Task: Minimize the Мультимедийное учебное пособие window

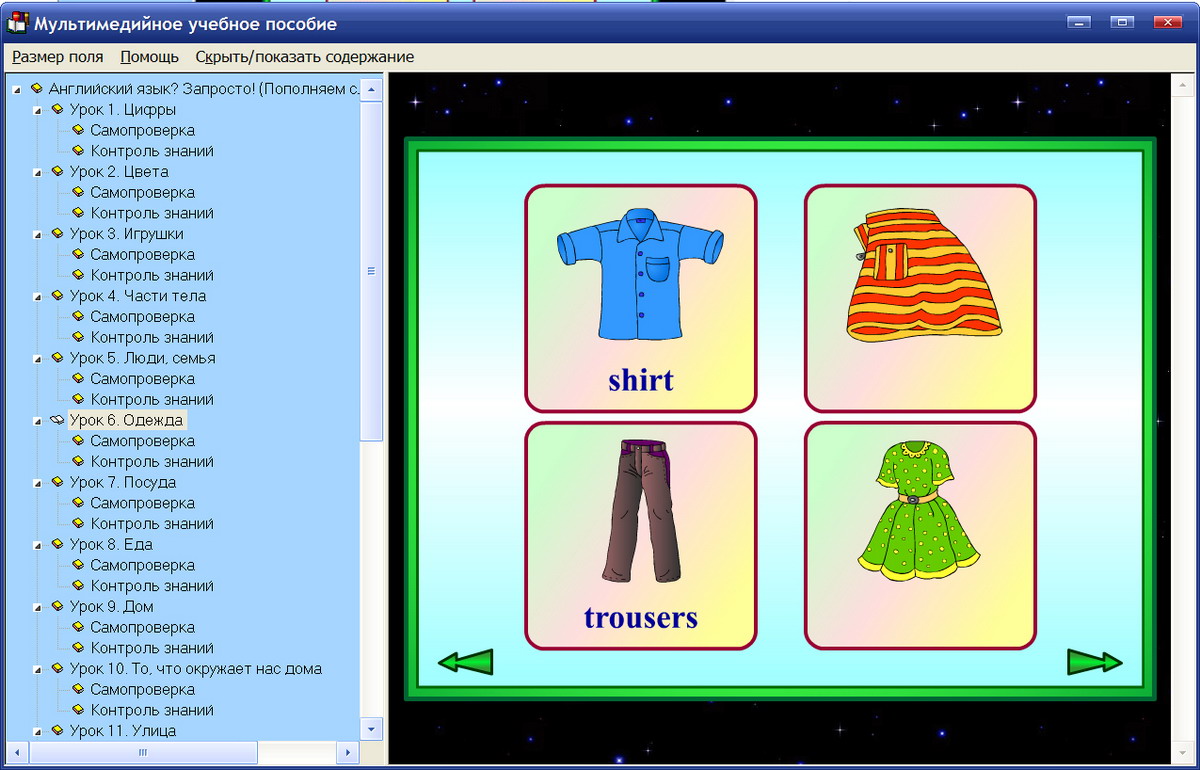Action: 1078,22
